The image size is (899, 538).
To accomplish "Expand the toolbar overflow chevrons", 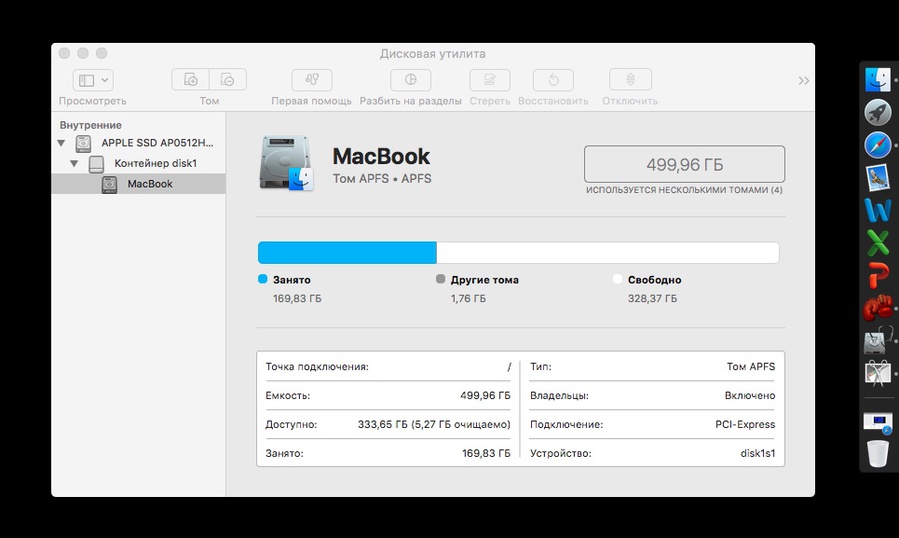I will [804, 81].
